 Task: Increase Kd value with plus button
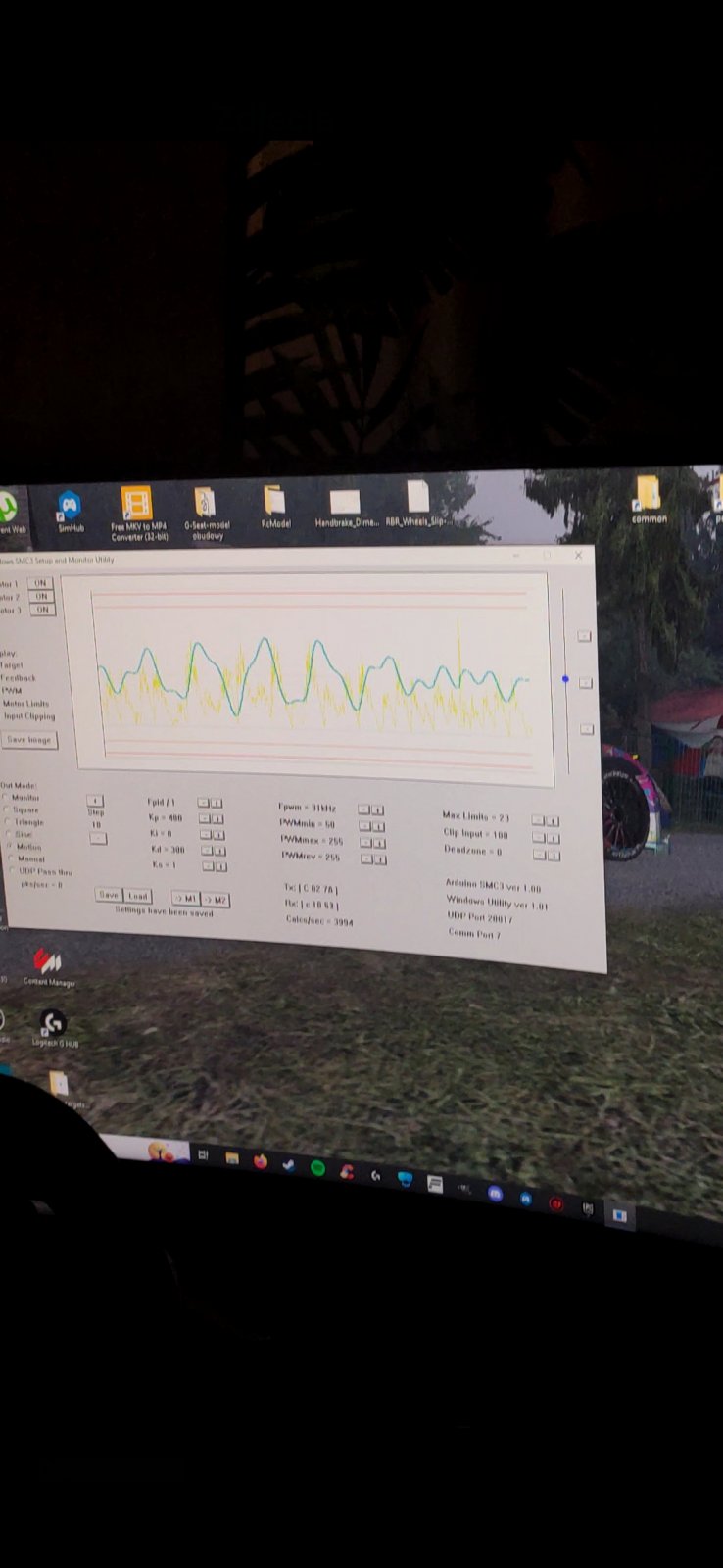pyautogui.click(x=218, y=851)
